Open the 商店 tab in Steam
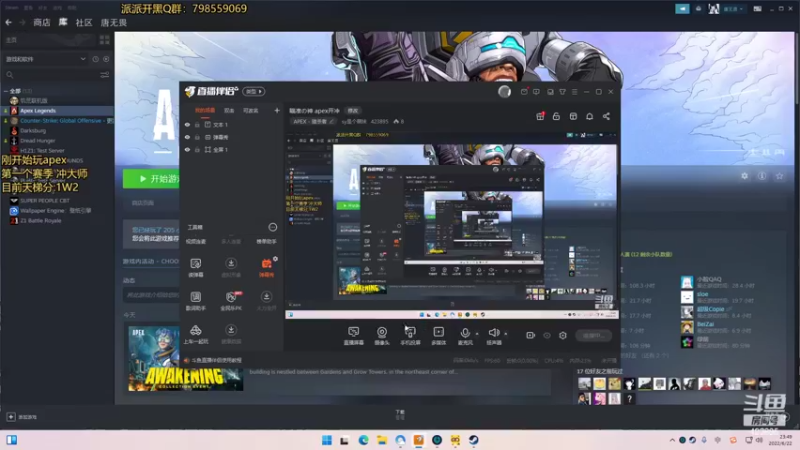 tap(42, 22)
